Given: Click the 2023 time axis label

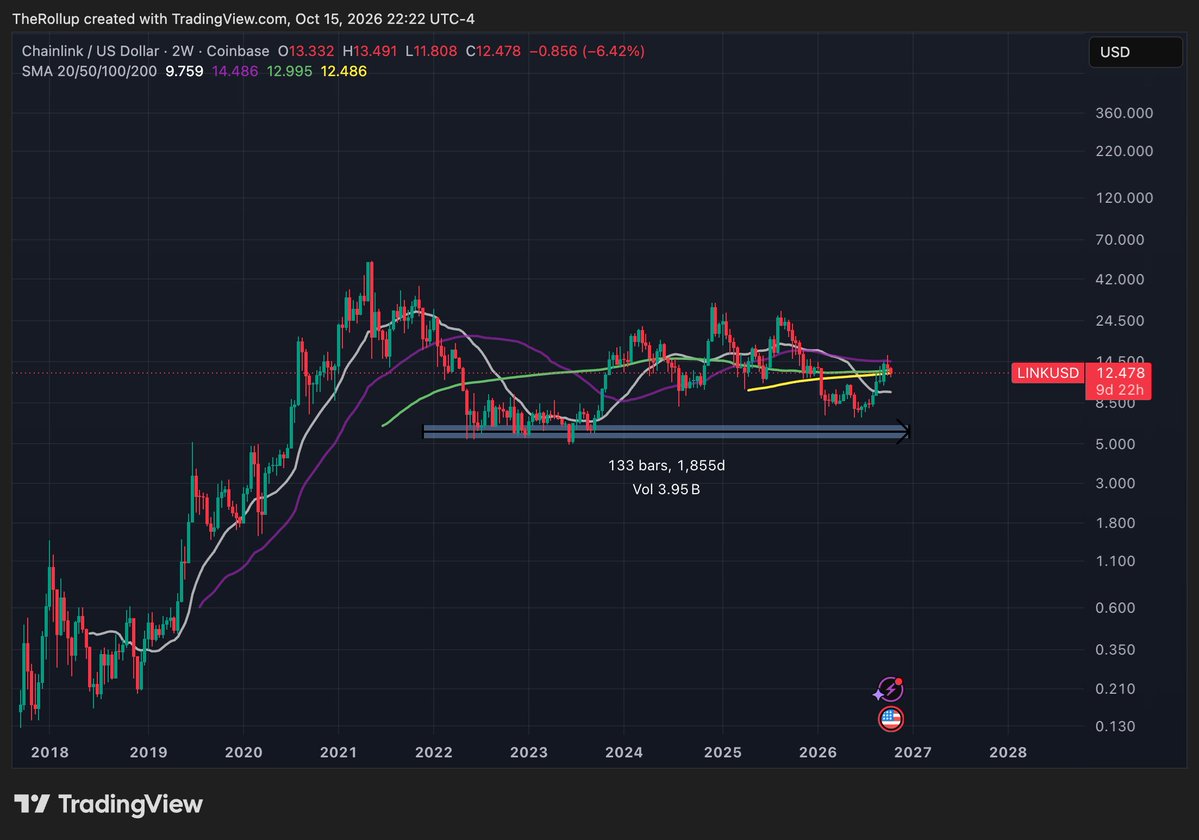Looking at the screenshot, I should click(528, 752).
